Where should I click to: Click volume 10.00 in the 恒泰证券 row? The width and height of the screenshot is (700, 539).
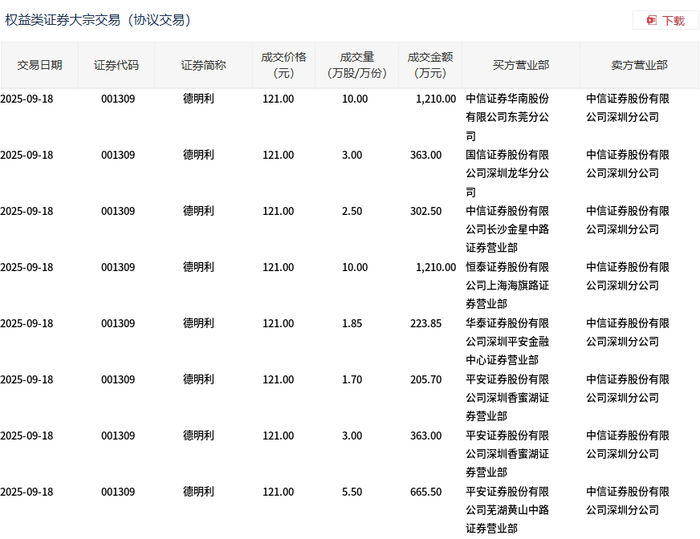coord(355,267)
